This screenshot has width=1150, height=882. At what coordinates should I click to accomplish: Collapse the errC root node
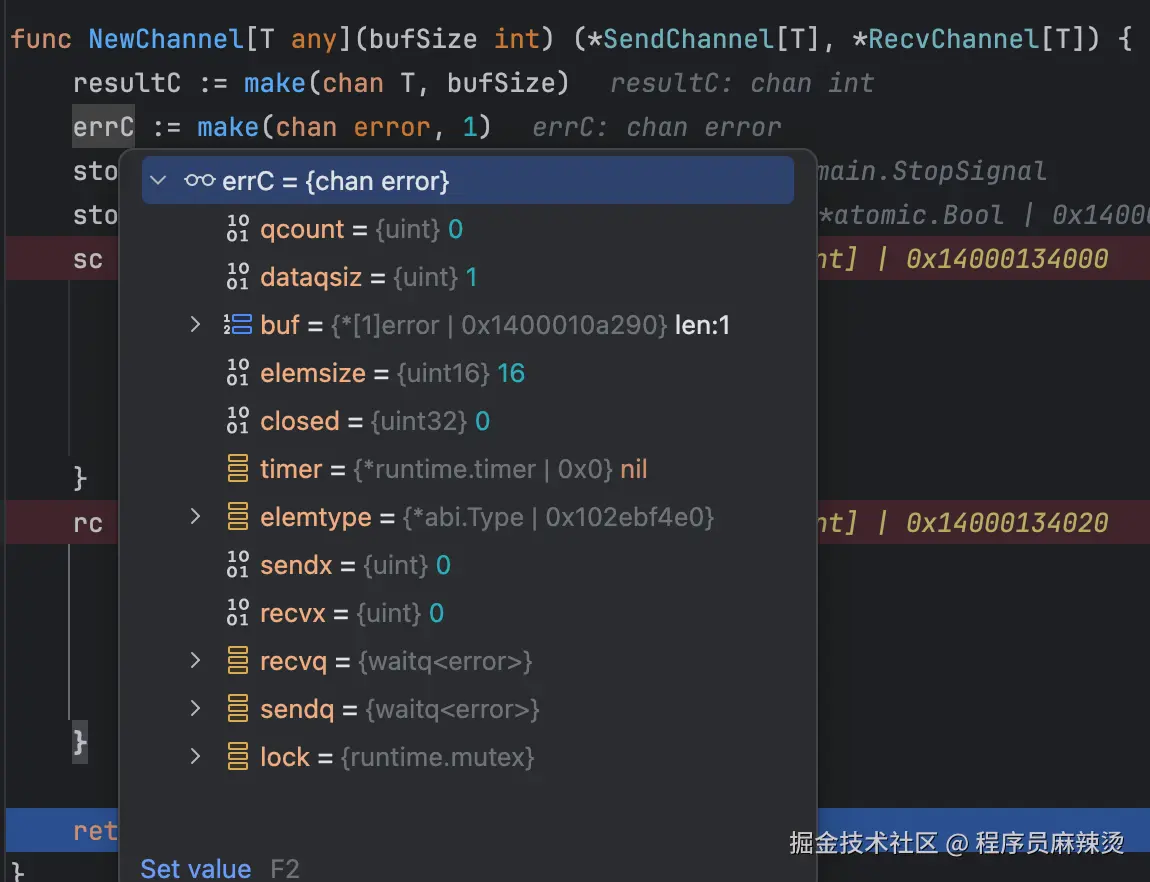pos(158,181)
